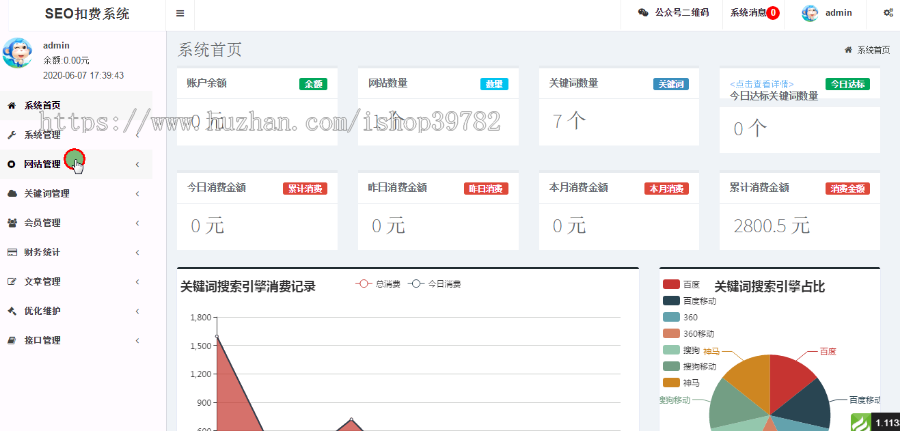
Task: Click the wrench icon for 系统管理
Action: pos(12,135)
